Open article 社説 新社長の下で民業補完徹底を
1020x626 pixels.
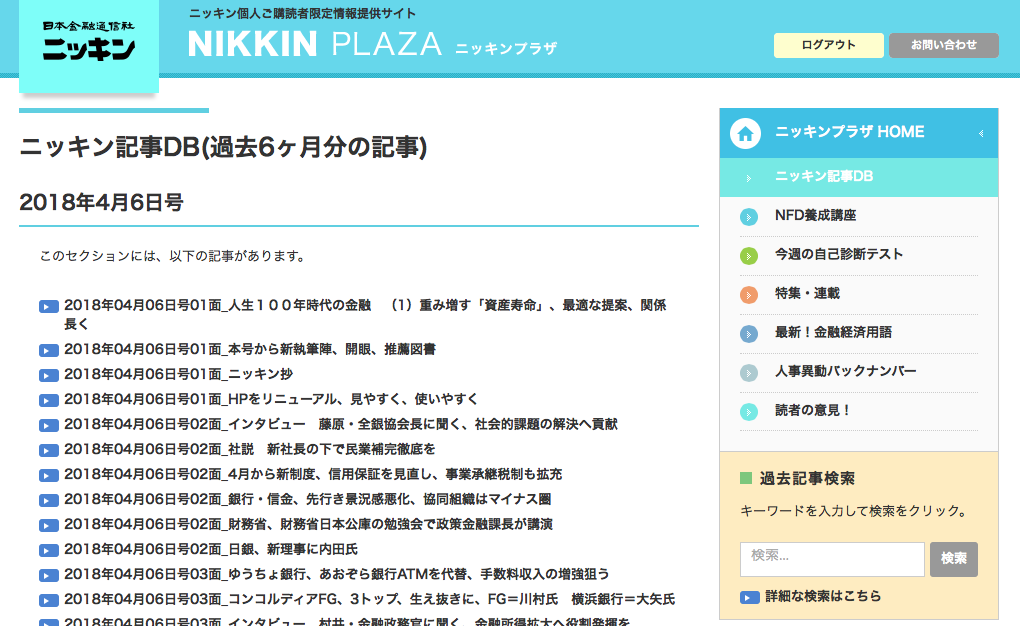coord(250,449)
